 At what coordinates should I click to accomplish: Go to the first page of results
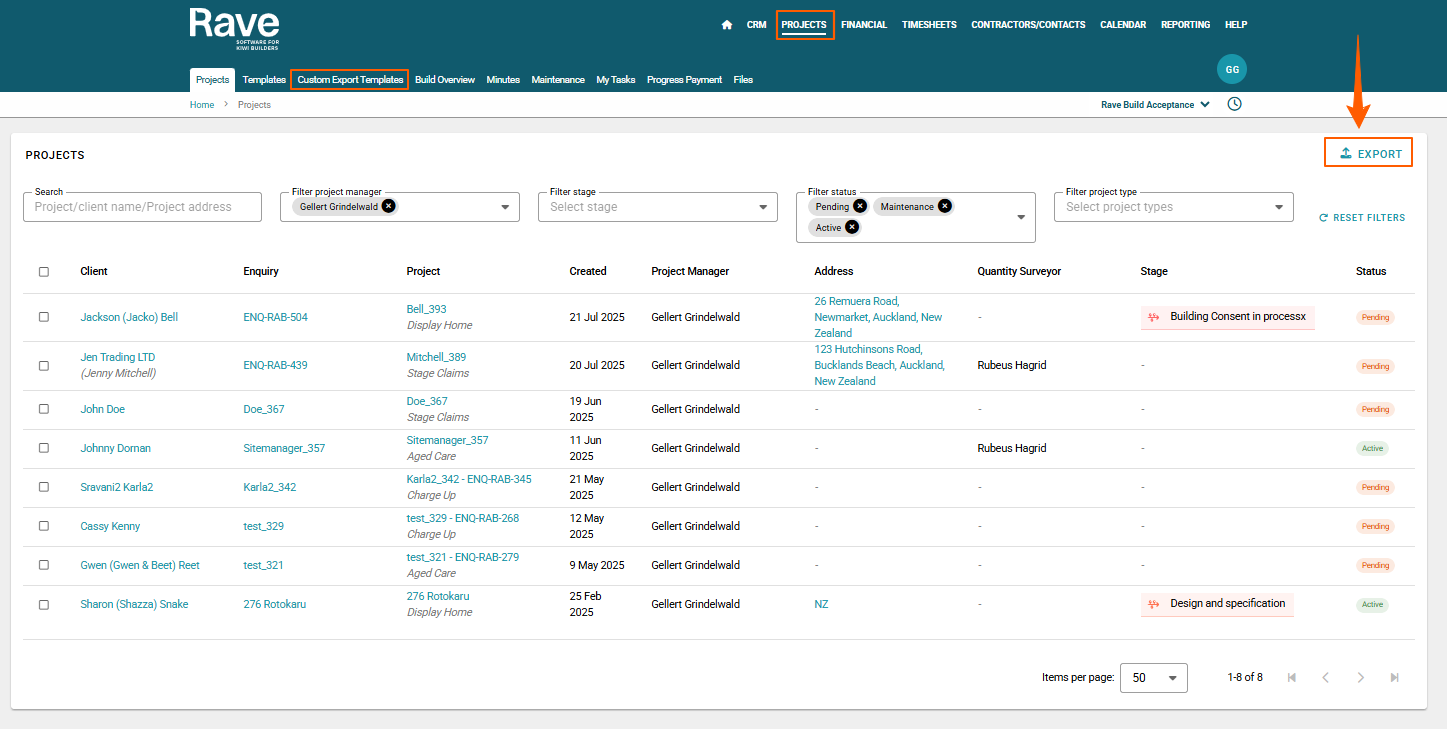[1292, 677]
